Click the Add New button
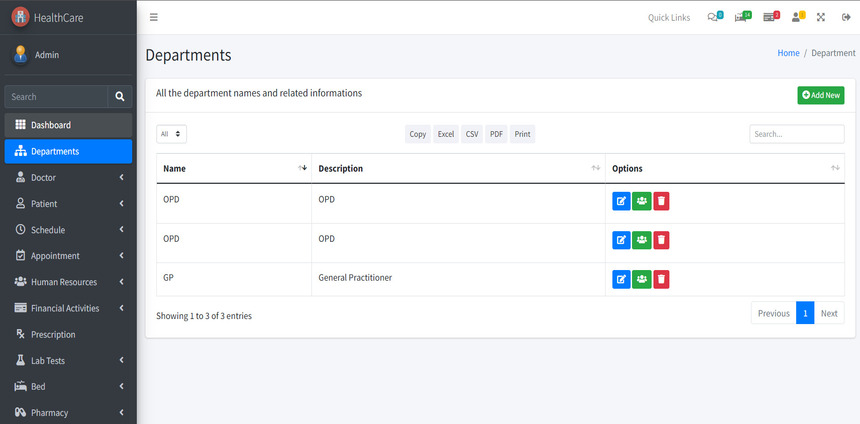Screen dimensions: 860x424 [x=820, y=95]
